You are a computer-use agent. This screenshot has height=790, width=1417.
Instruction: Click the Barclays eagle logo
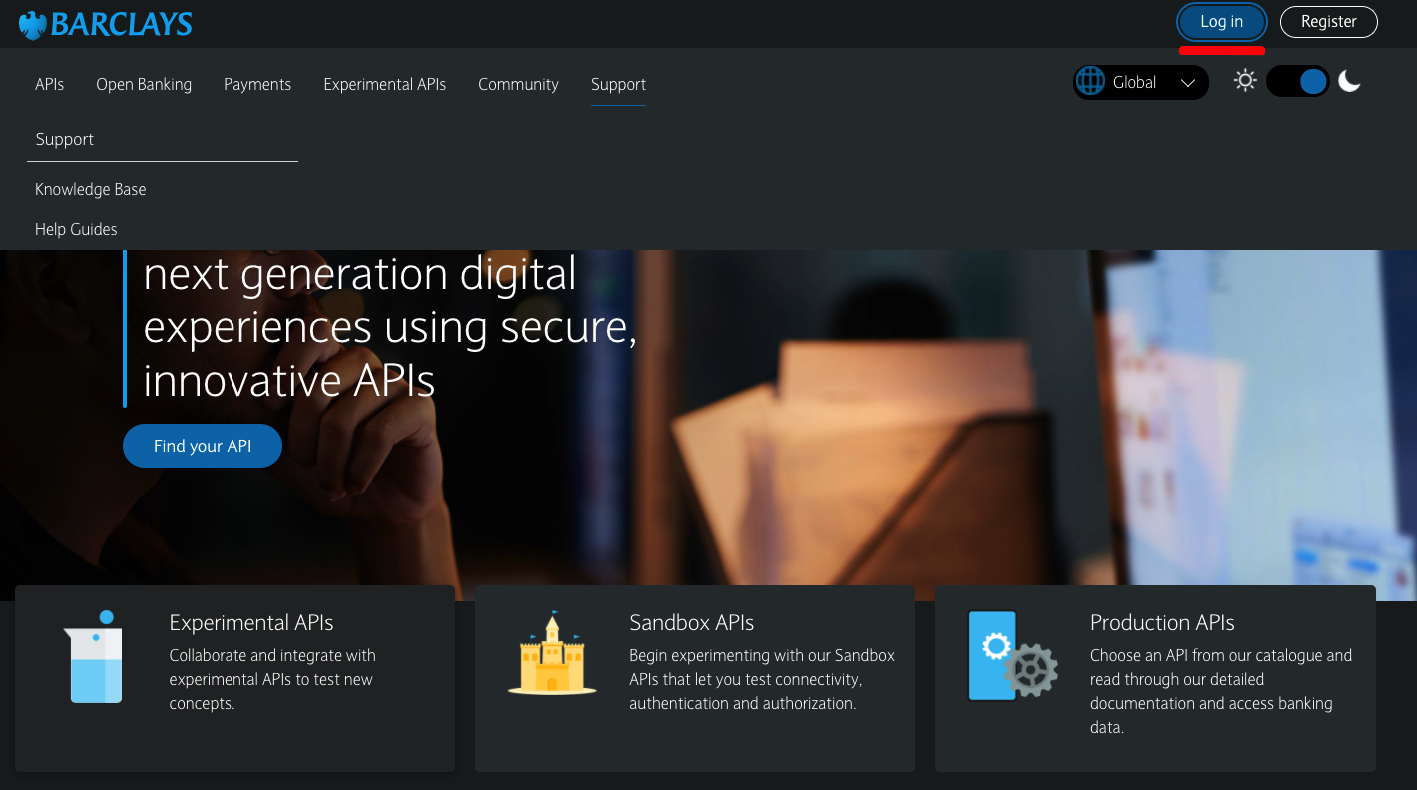tap(33, 25)
